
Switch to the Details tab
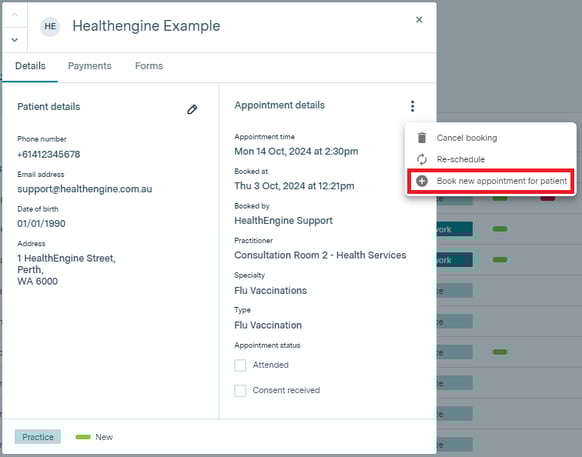click(30, 66)
